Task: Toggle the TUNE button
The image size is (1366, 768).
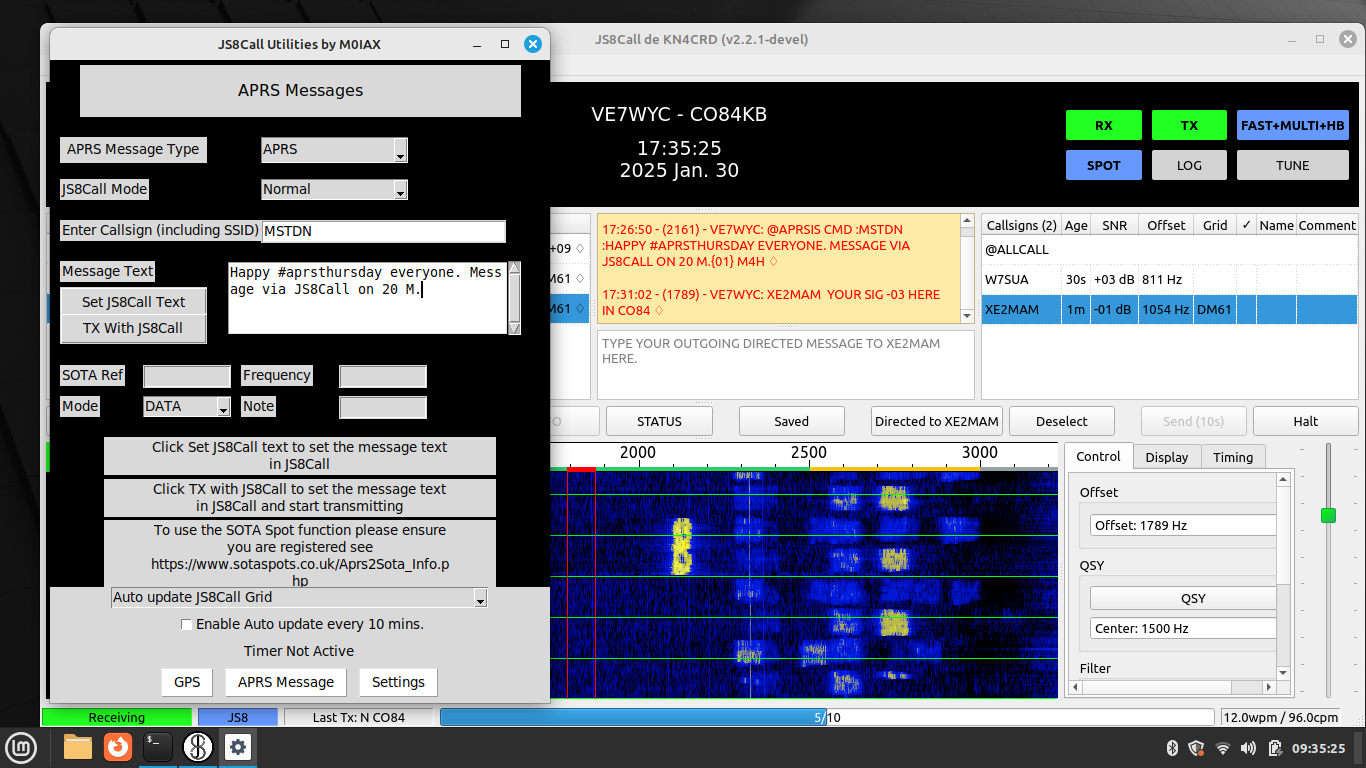Action: [x=1293, y=165]
